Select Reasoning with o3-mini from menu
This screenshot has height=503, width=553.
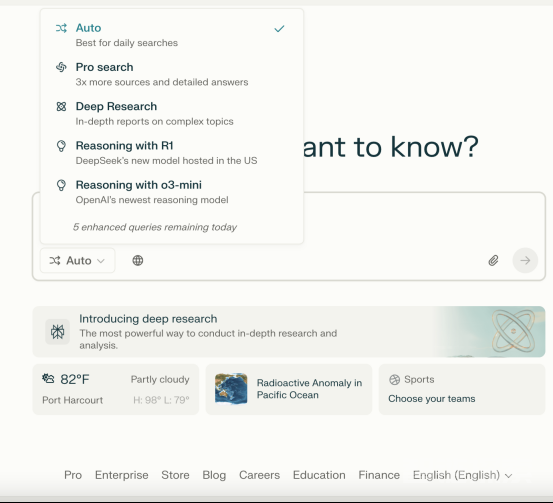[172, 192]
